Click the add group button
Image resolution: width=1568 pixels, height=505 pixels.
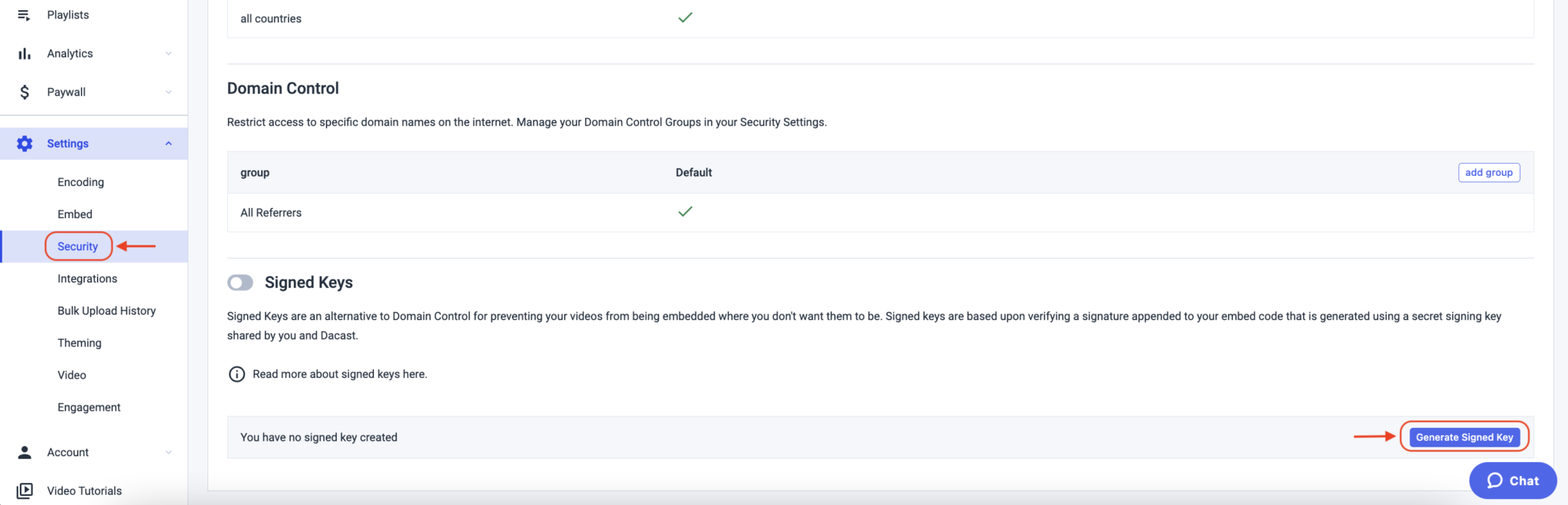[x=1488, y=173]
